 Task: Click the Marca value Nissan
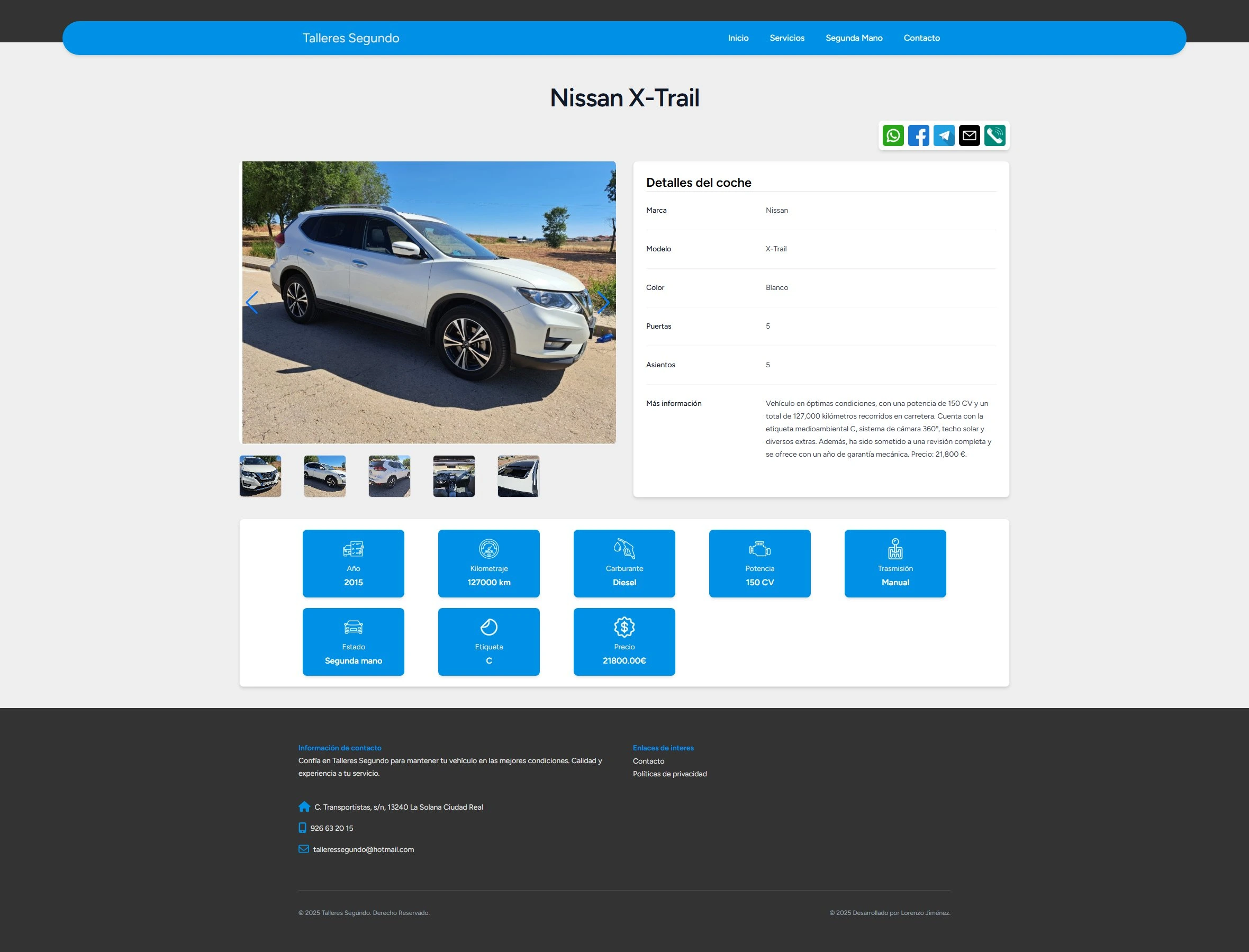[777, 210]
